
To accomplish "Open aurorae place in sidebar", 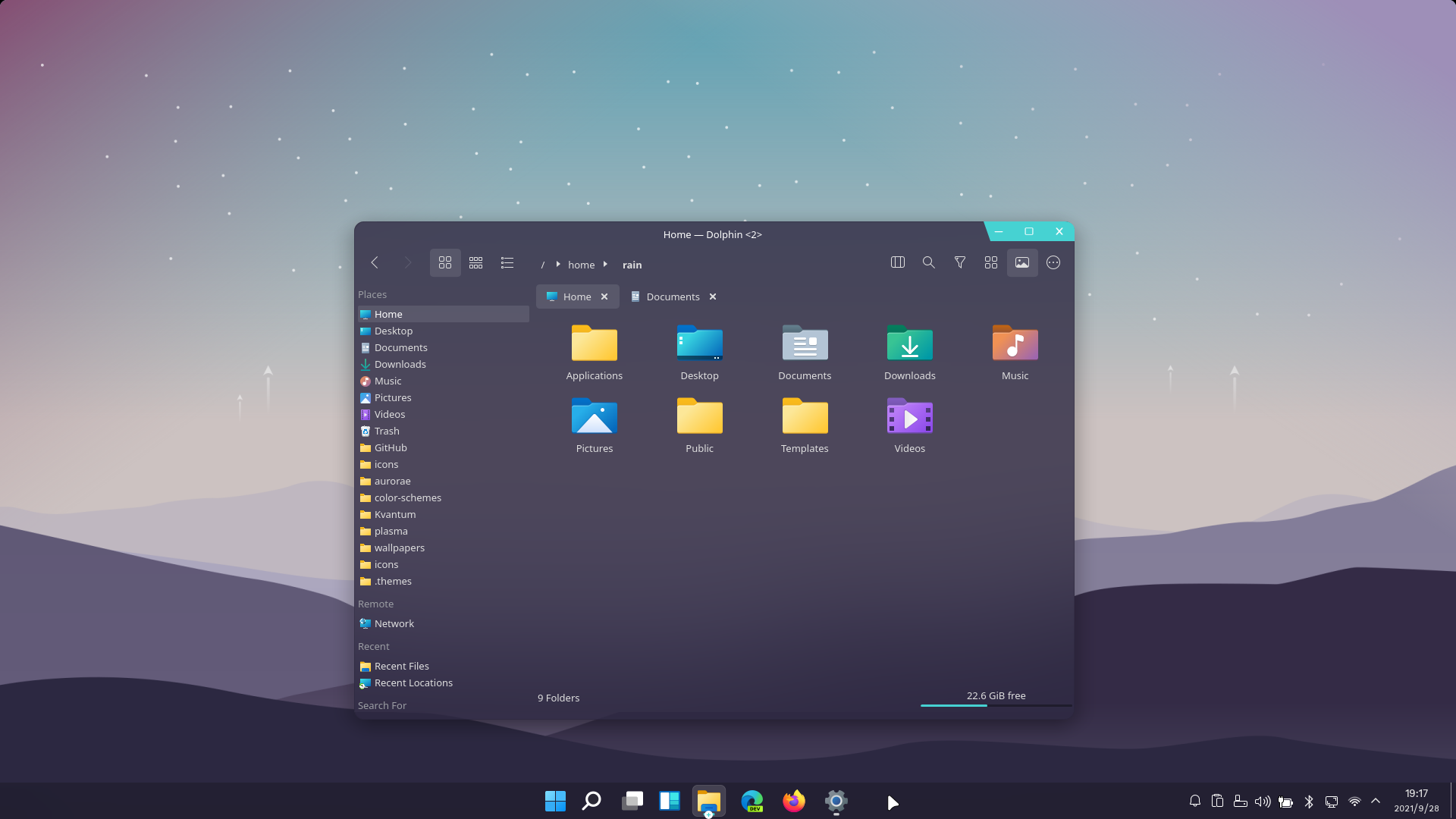I will (444, 481).
